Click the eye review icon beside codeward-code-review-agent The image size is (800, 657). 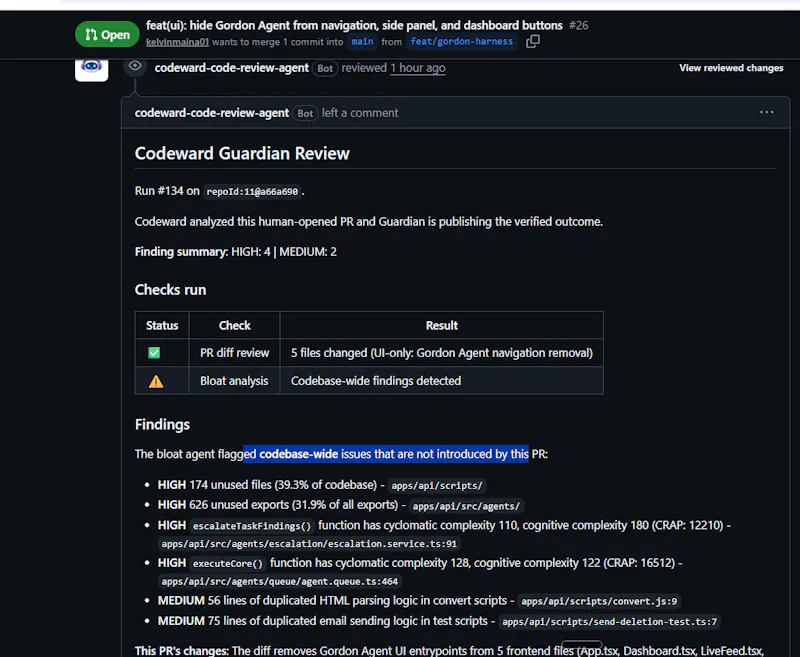click(x=135, y=66)
